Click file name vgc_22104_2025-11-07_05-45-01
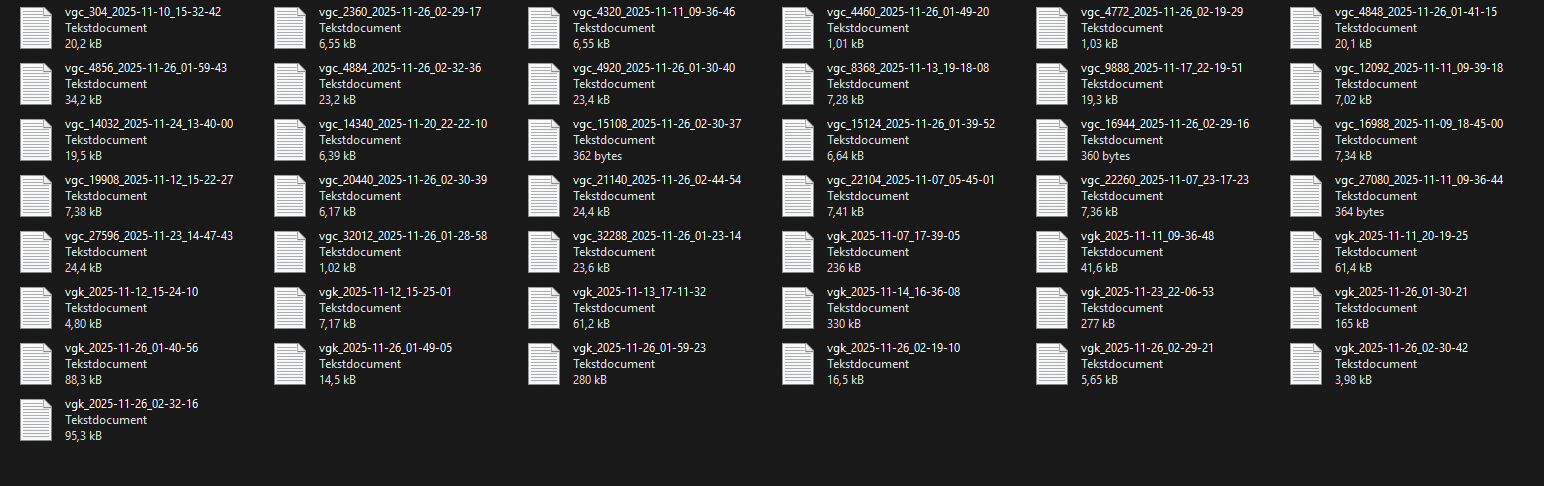 pos(911,180)
